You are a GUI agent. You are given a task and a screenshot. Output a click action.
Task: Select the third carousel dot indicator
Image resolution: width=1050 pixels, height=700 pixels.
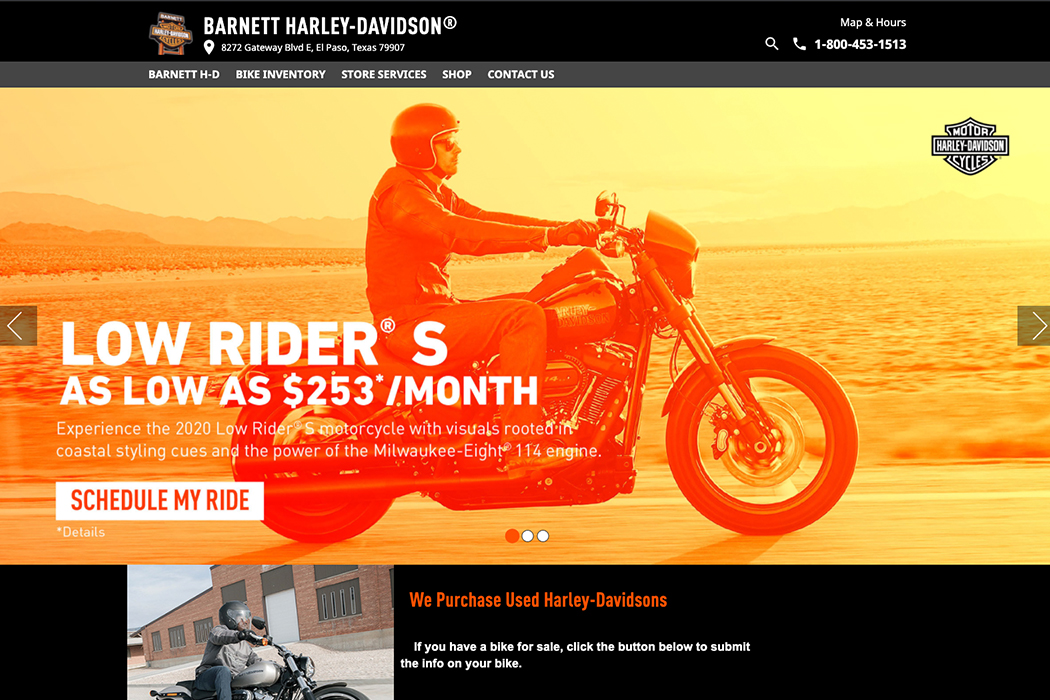pos(543,536)
